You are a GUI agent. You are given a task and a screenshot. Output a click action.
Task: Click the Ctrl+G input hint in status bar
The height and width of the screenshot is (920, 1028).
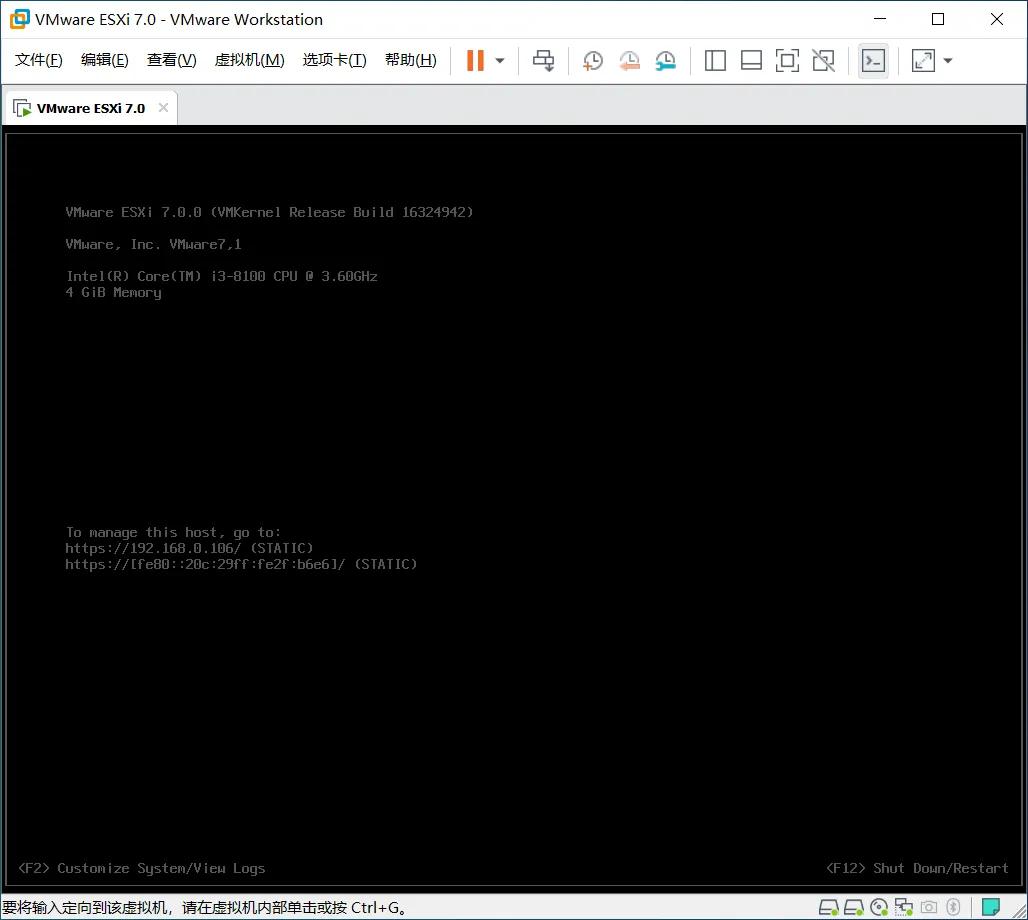pos(204,908)
